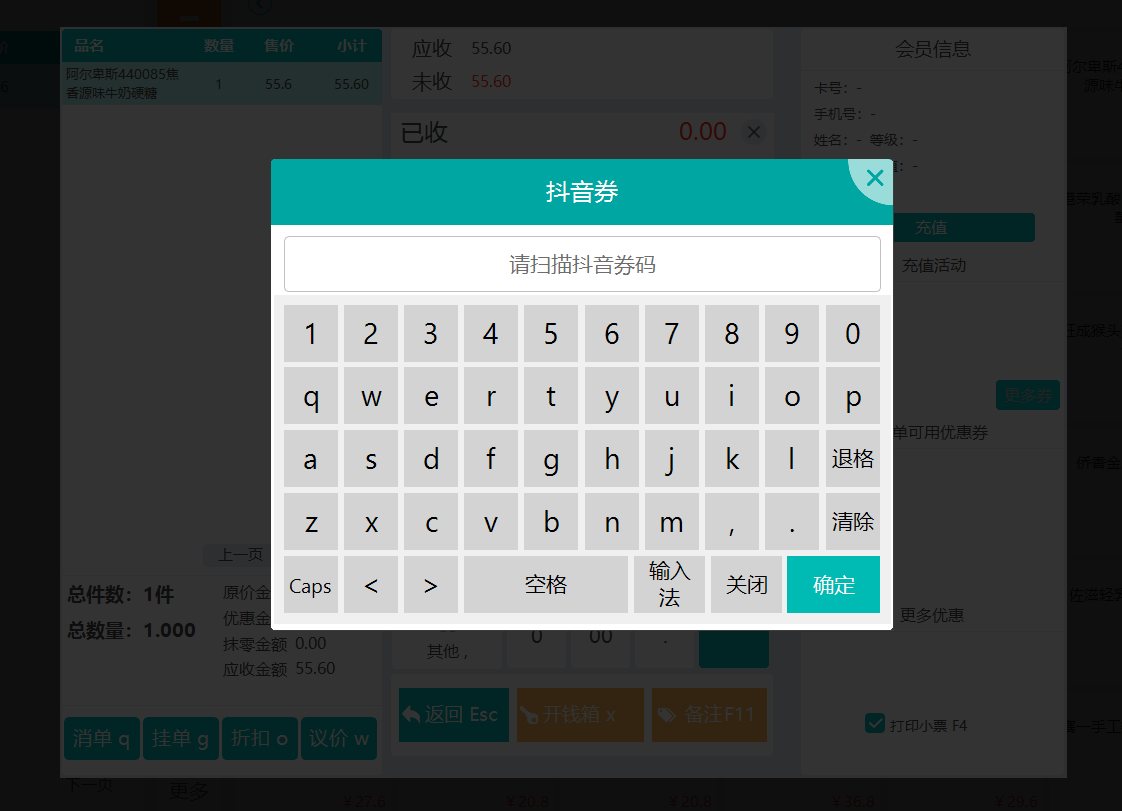Tap the letter s key
Screen dimensions: 1122x811
(371, 459)
